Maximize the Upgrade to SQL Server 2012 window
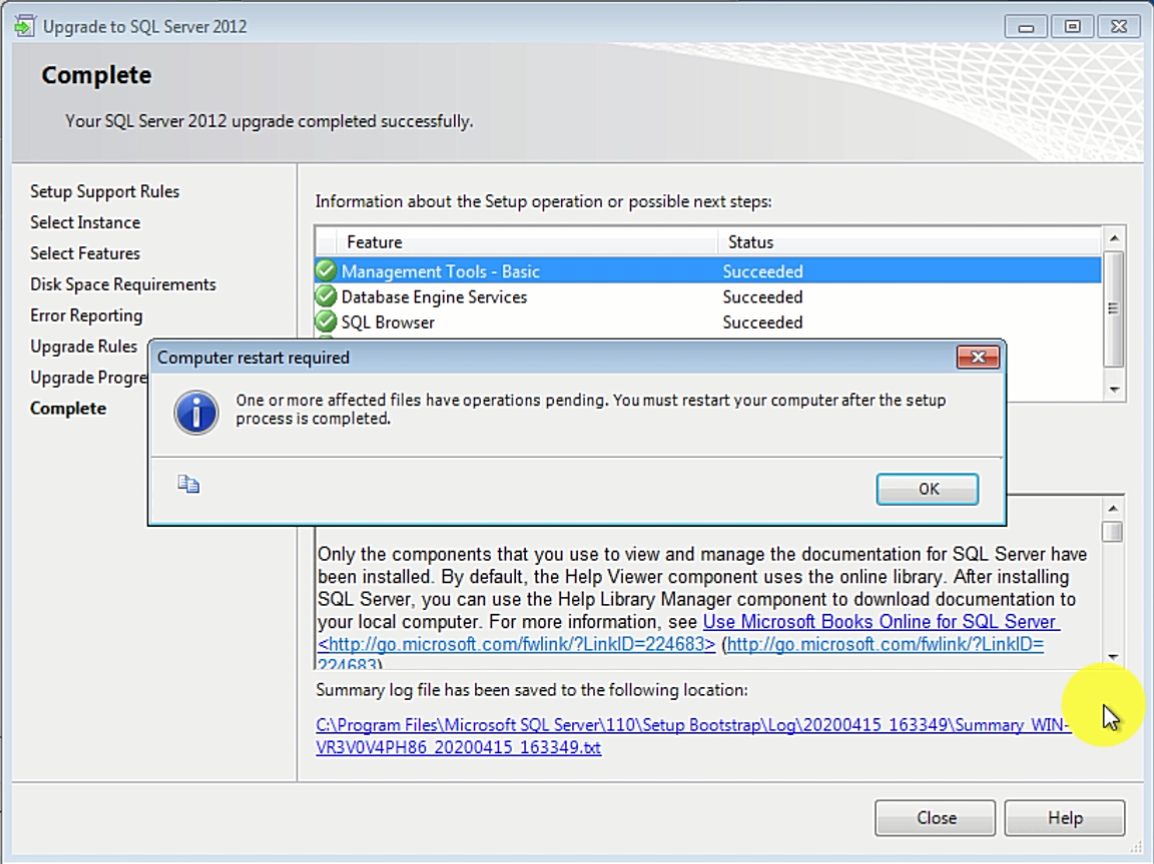Viewport: 1154px width, 864px height. coord(1072,27)
